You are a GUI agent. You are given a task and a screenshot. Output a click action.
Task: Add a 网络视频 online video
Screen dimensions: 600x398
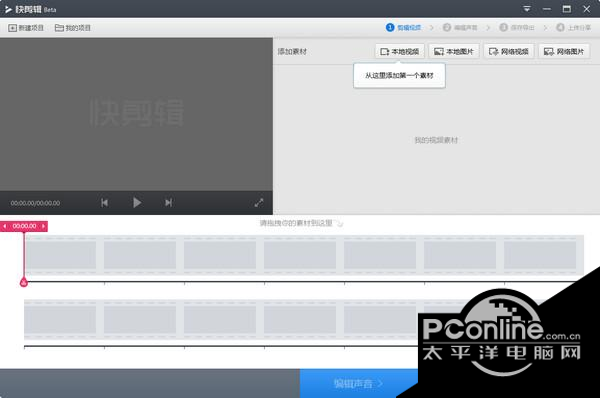(509, 51)
